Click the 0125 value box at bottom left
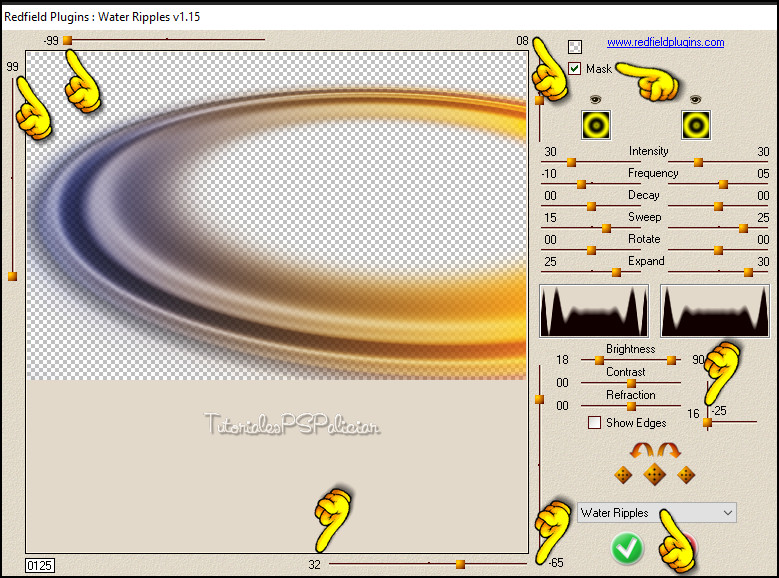The height and width of the screenshot is (578, 779). pyautogui.click(x=38, y=565)
